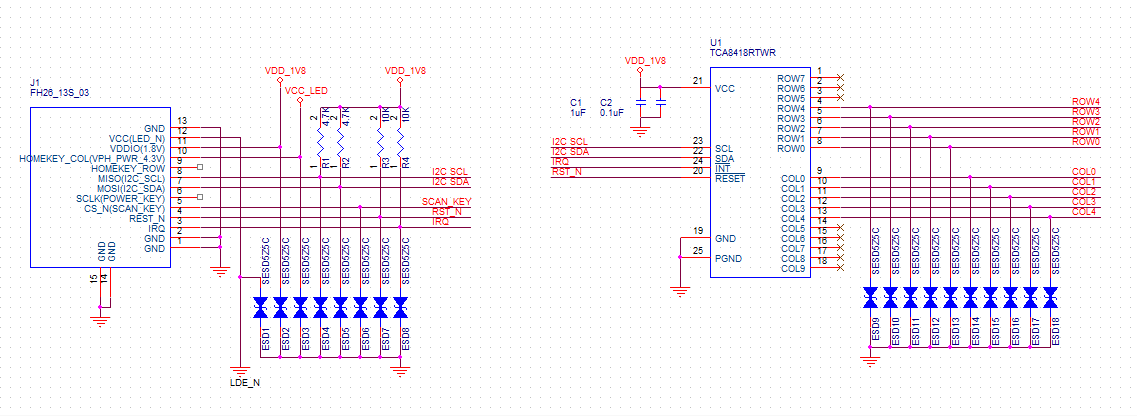The image size is (1137, 416).
Task: Click the no-connect X on ROW5 pin 3
Action: tap(840, 97)
